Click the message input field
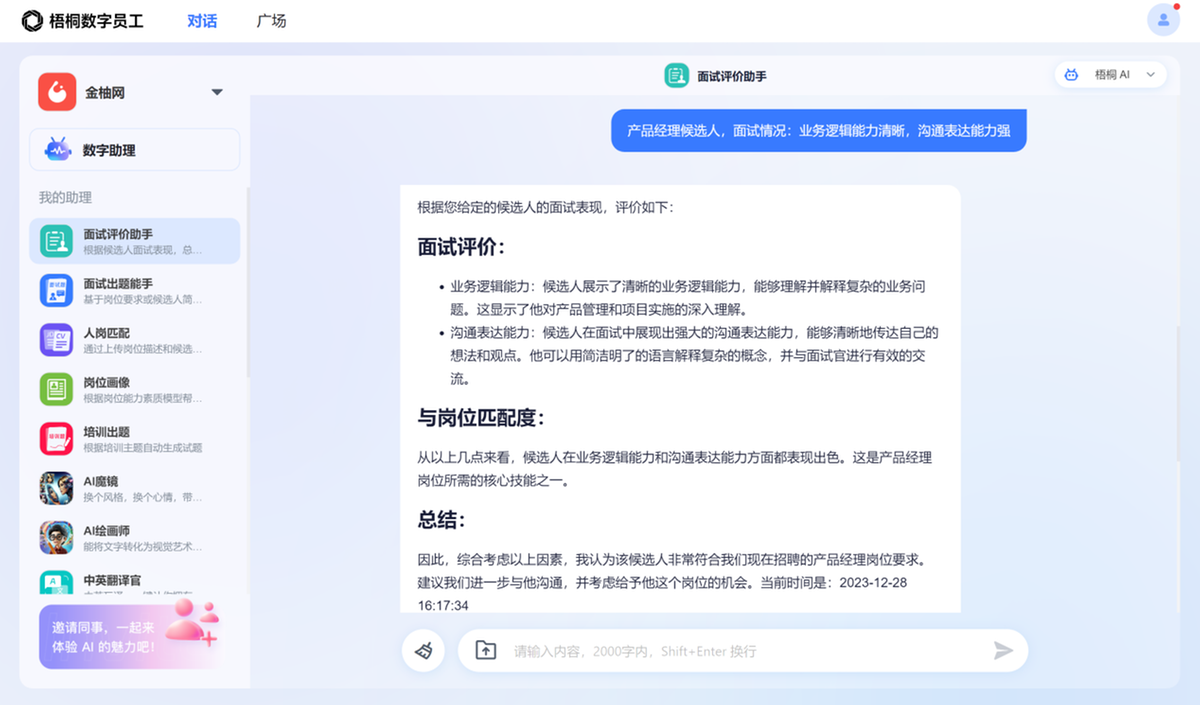This screenshot has width=1200, height=705. [740, 651]
